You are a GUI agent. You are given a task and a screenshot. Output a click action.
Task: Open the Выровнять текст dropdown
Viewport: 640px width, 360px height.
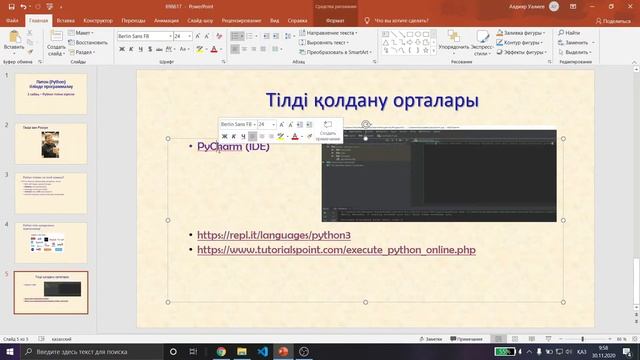[x=324, y=42]
